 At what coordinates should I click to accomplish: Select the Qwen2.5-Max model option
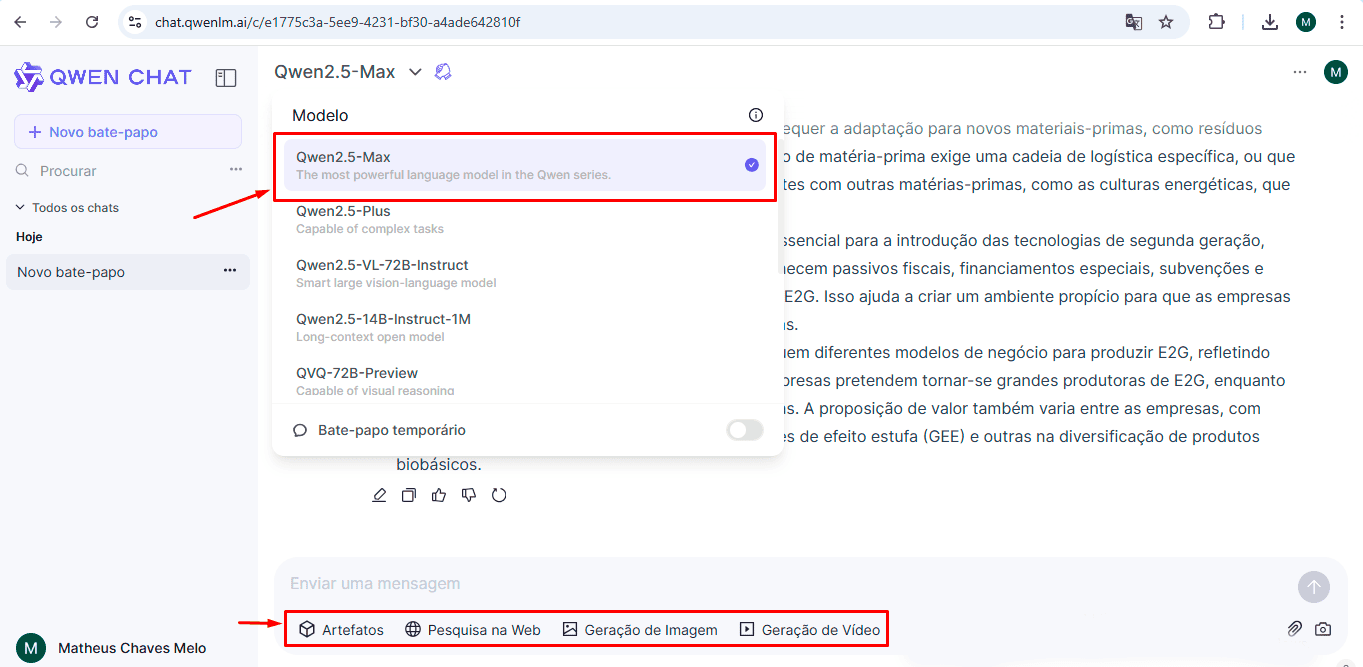click(525, 165)
